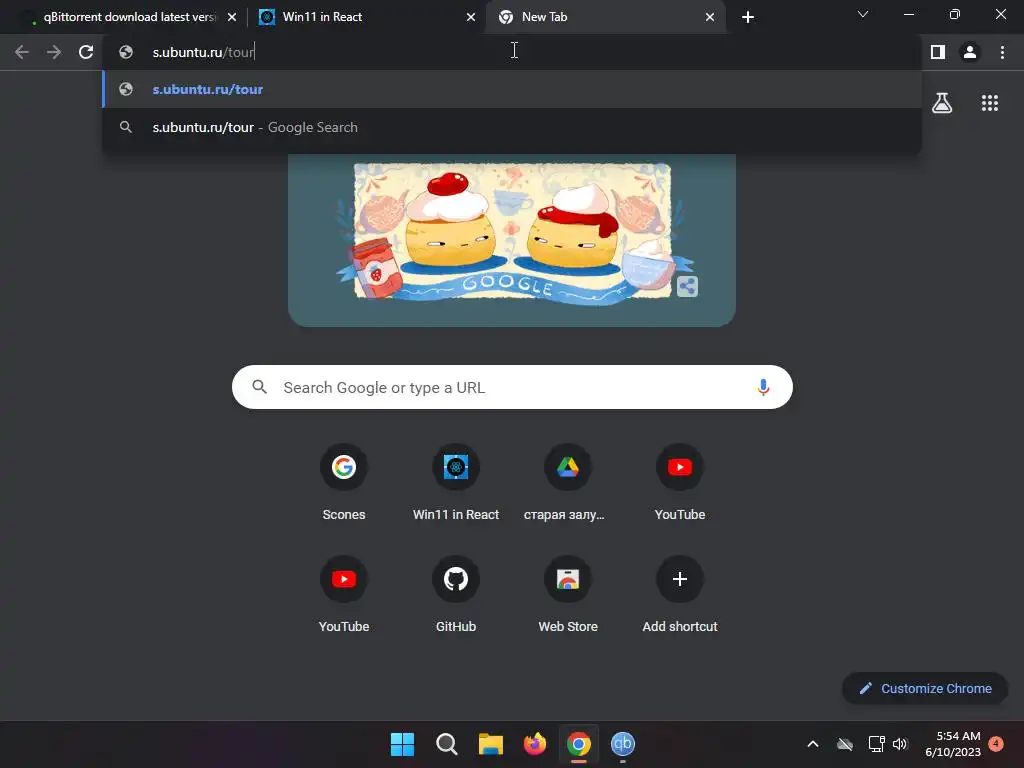Image resolution: width=1024 pixels, height=768 pixels.
Task: Focus the Search Google or type a URL box
Action: point(512,387)
